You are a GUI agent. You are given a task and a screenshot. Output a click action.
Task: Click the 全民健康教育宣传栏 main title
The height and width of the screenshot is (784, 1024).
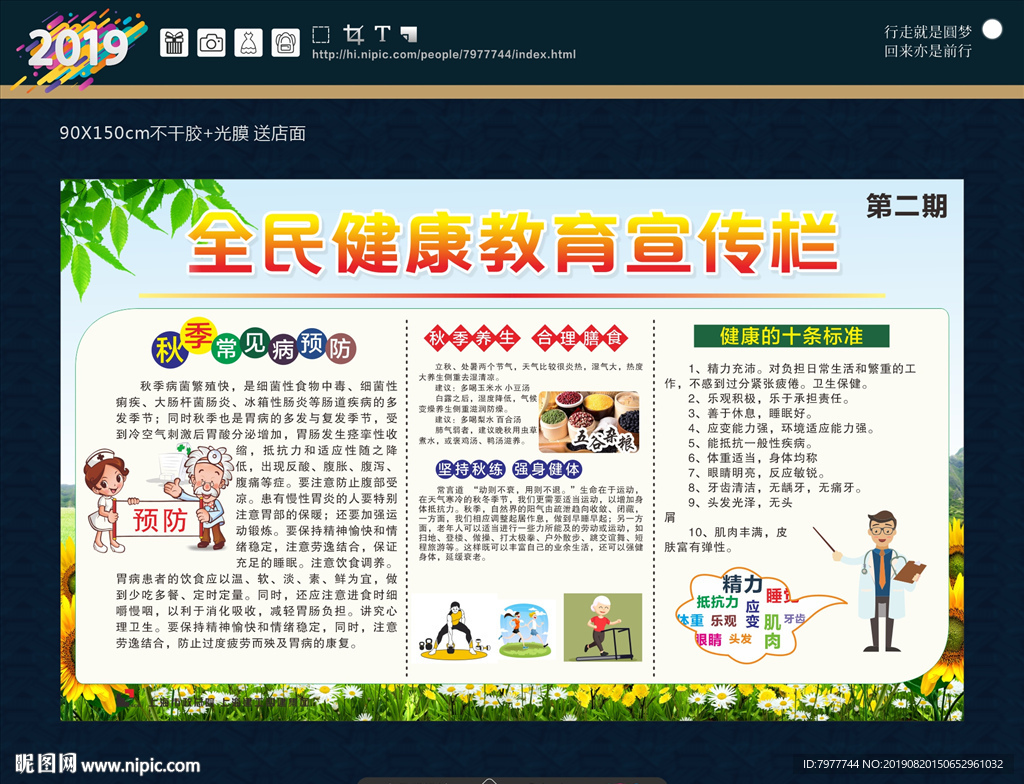514,242
